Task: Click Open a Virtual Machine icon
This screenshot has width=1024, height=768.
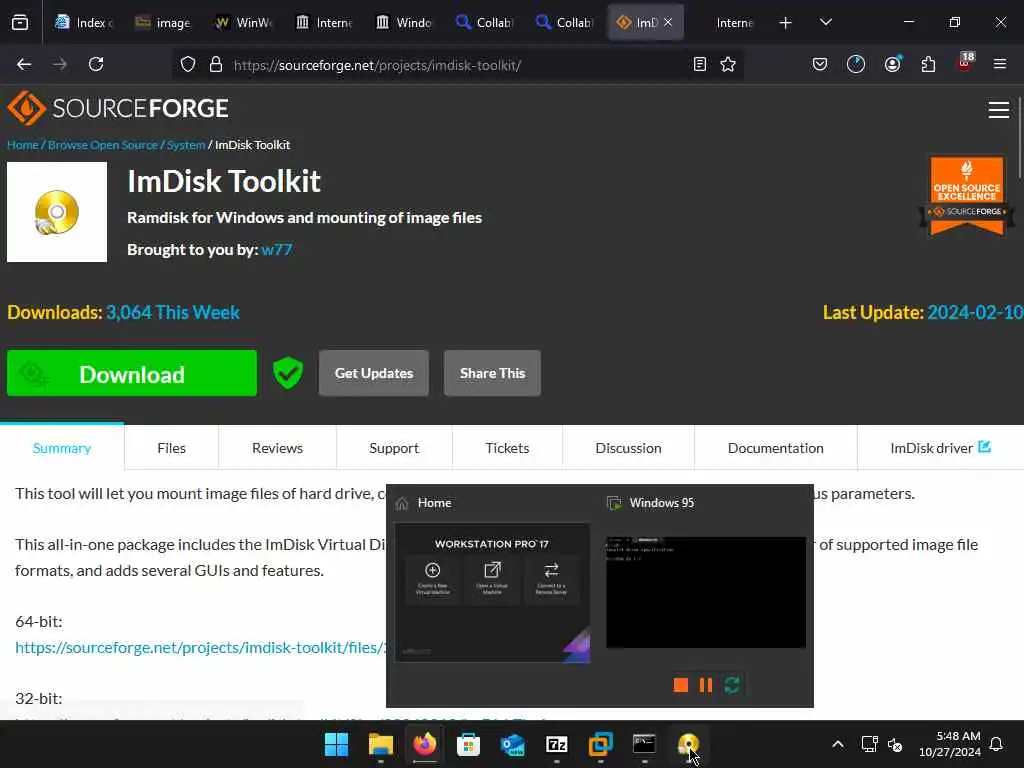Action: pyautogui.click(x=492, y=577)
